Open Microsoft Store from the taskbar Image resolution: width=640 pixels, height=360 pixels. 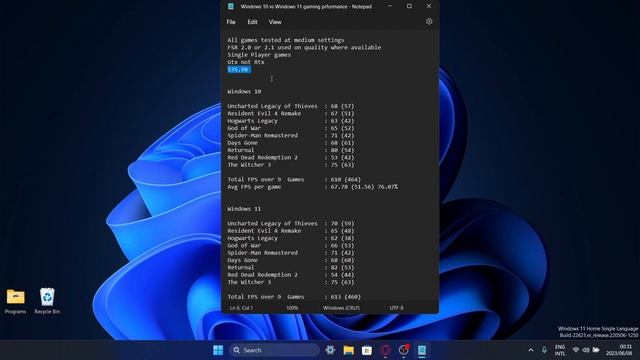pos(367,350)
